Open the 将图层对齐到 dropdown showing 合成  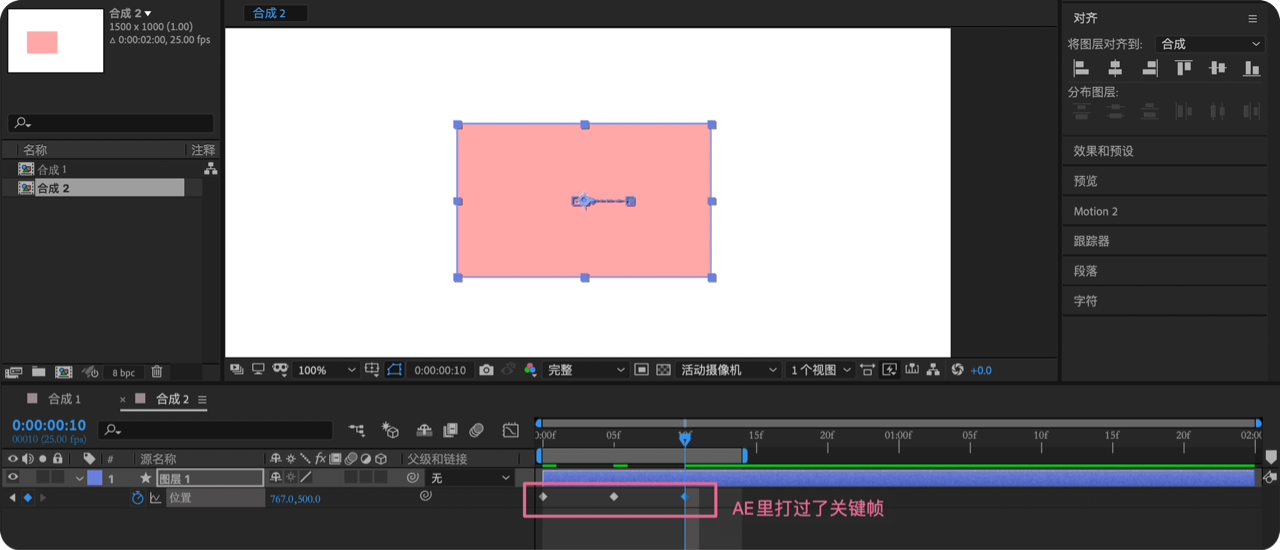(1210, 44)
